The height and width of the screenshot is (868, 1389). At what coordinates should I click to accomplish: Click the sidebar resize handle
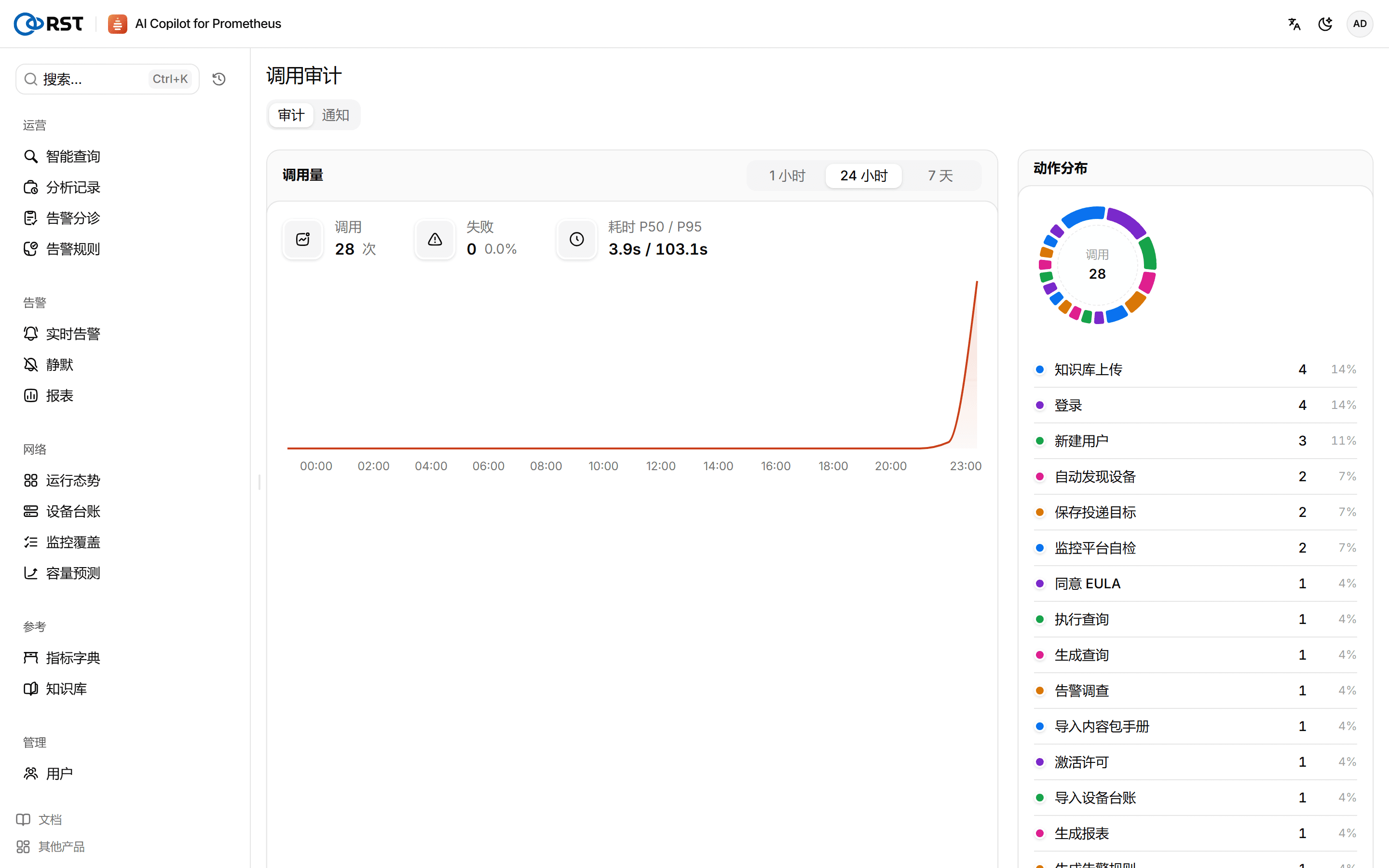click(259, 482)
